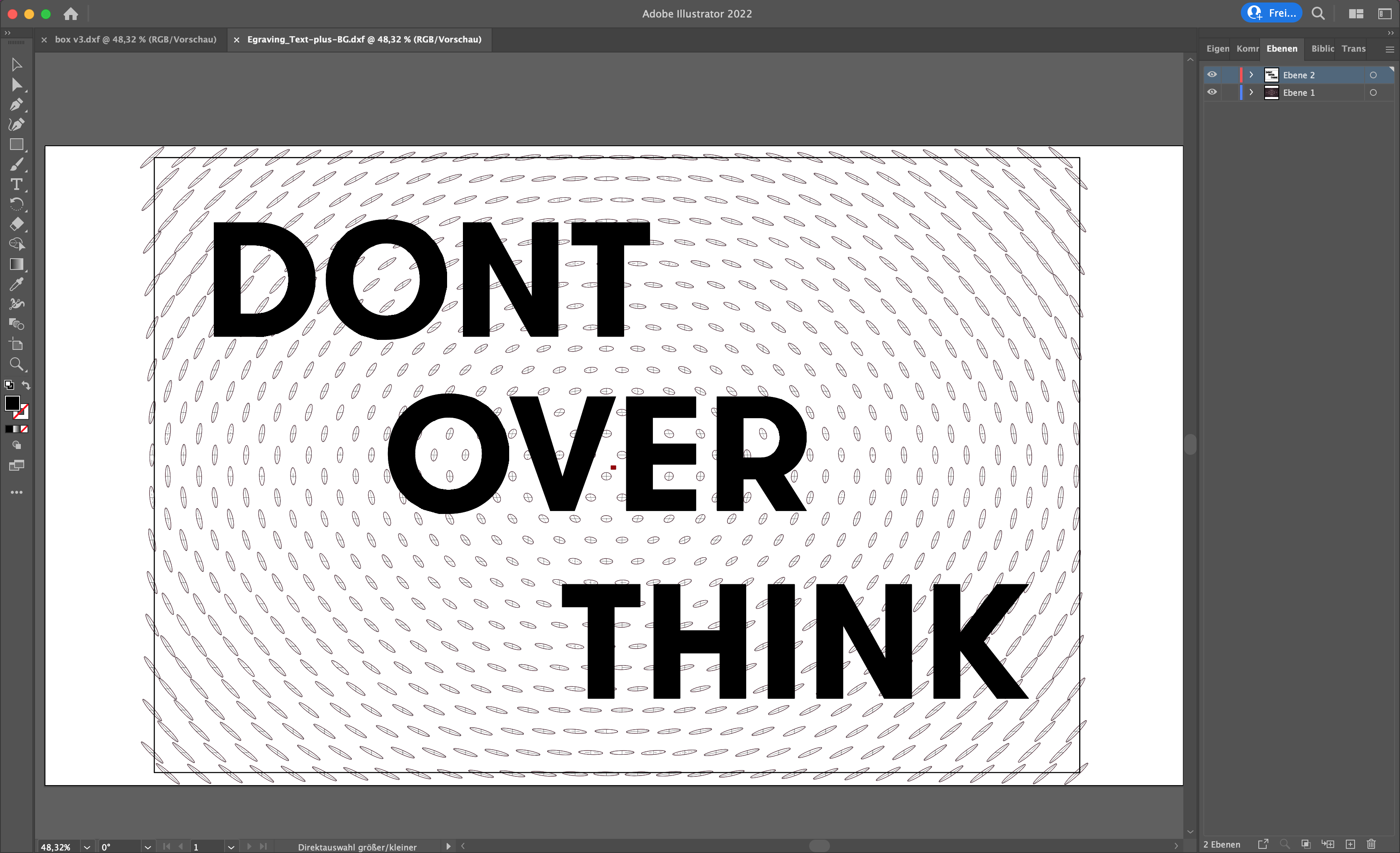Viewport: 1400px width, 853px height.
Task: Expand the Ebene 2 layer contents
Action: [x=1250, y=75]
